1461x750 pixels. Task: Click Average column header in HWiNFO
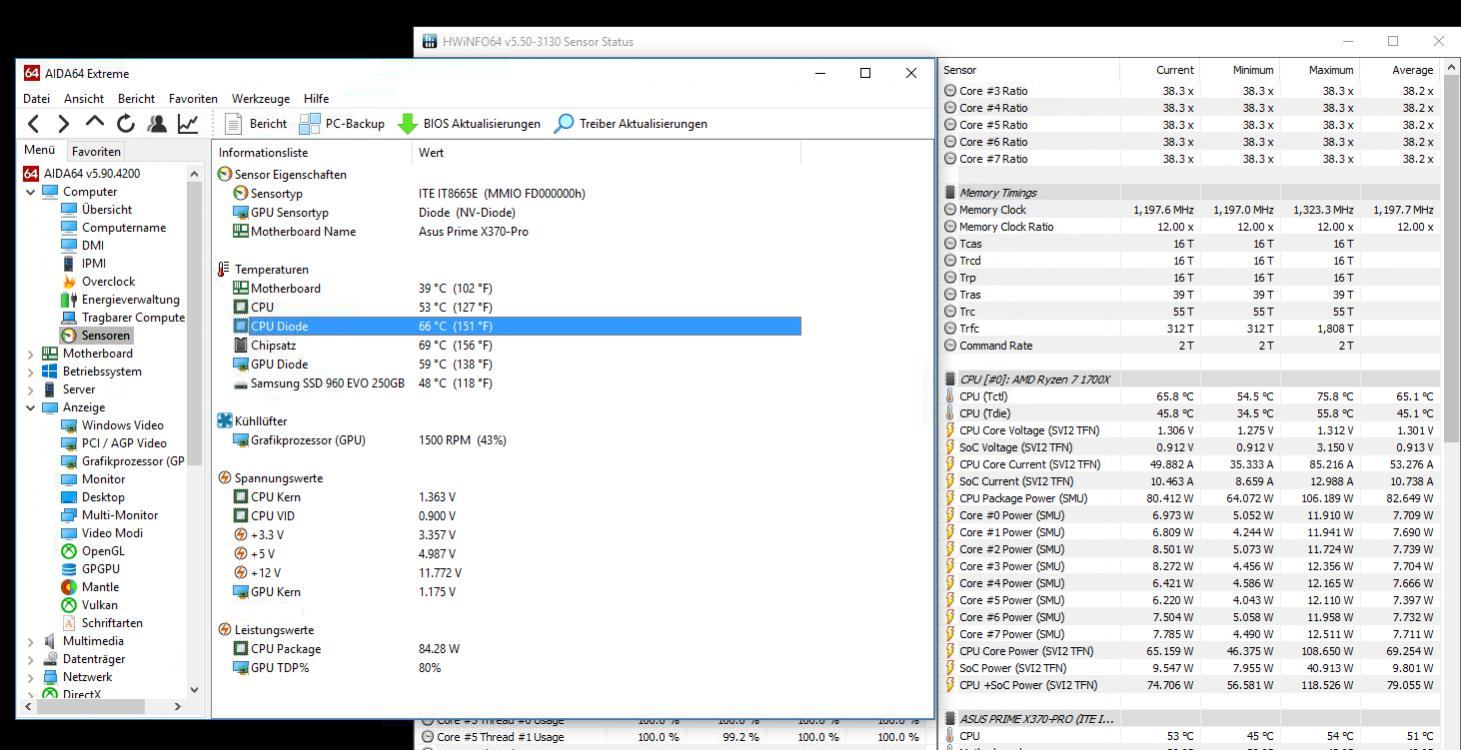pos(1400,71)
